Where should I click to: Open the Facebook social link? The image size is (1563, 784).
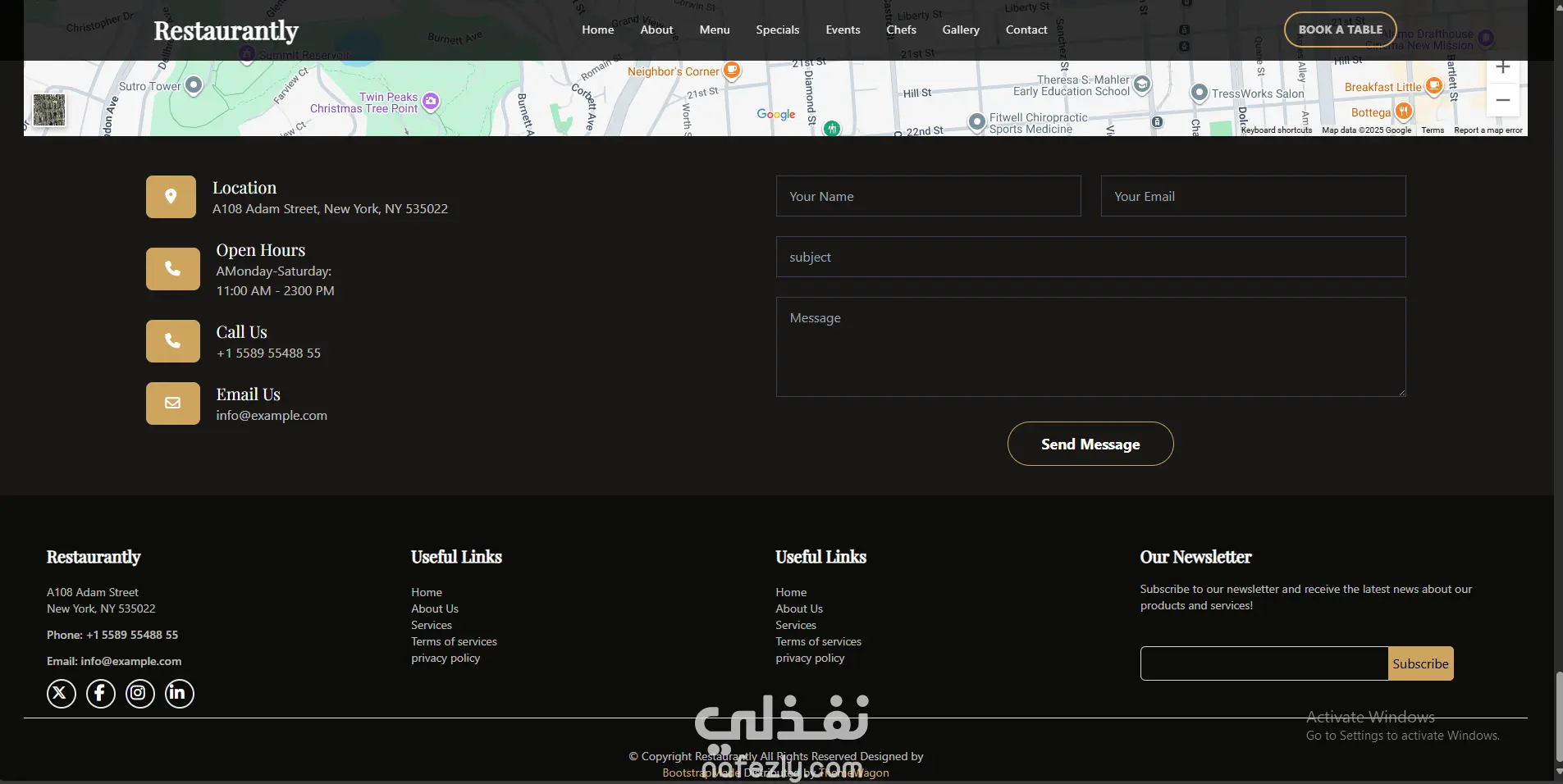tap(100, 694)
